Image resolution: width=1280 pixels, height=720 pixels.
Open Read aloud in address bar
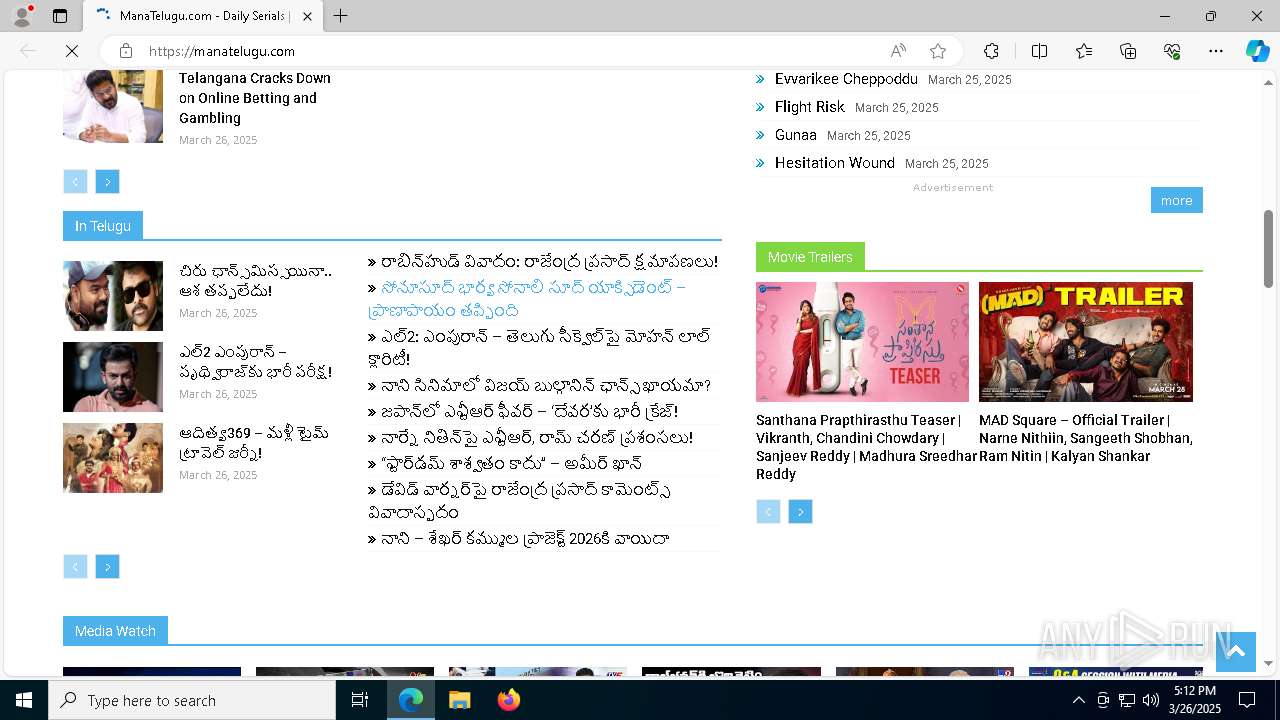coord(898,51)
